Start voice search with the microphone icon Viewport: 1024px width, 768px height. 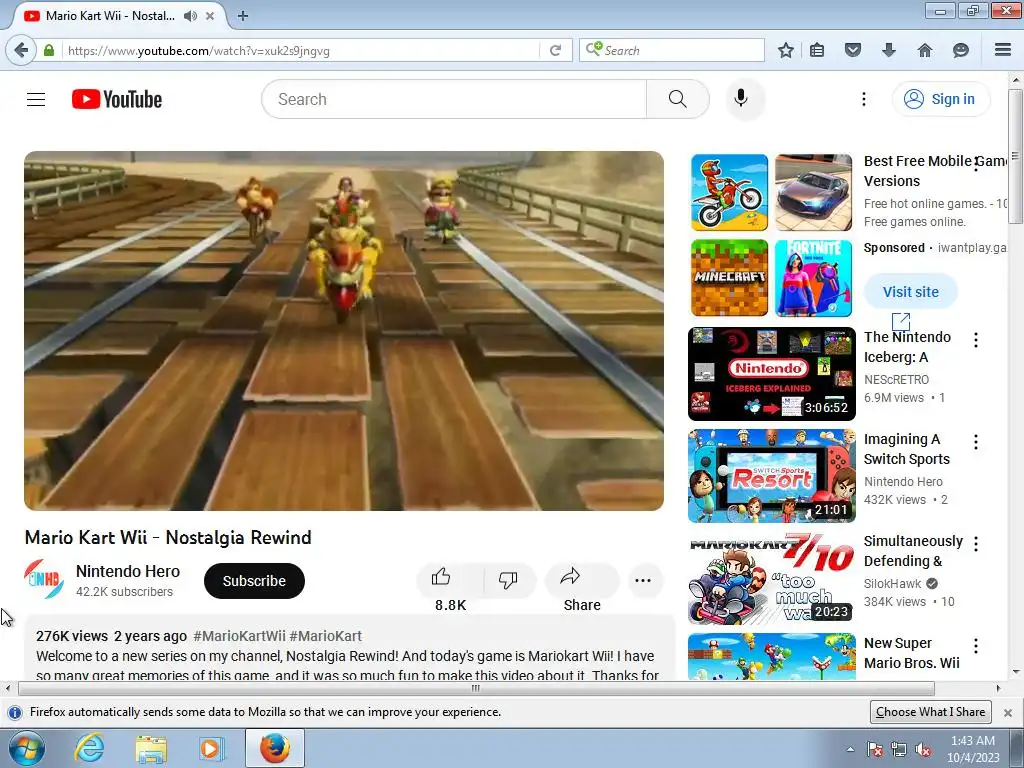tap(741, 99)
